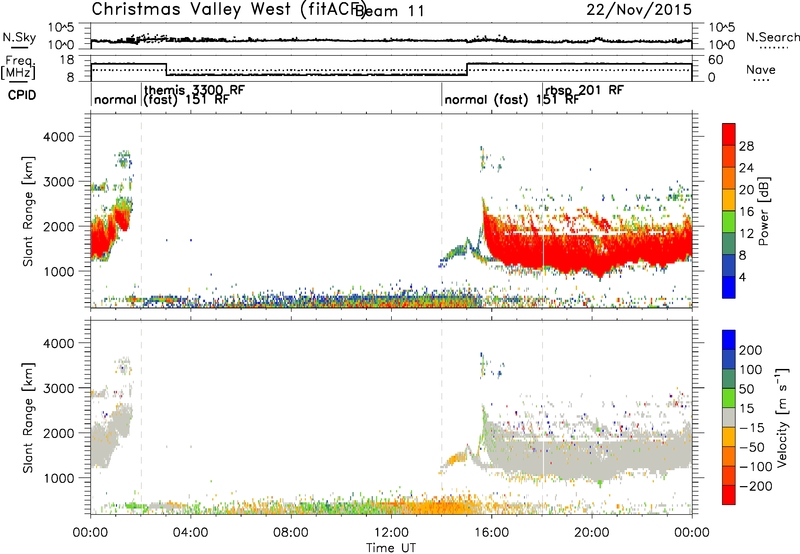Pick the bottom red Velocity colorbar swatch
Screen dimensions: 800x554
(x=729, y=495)
